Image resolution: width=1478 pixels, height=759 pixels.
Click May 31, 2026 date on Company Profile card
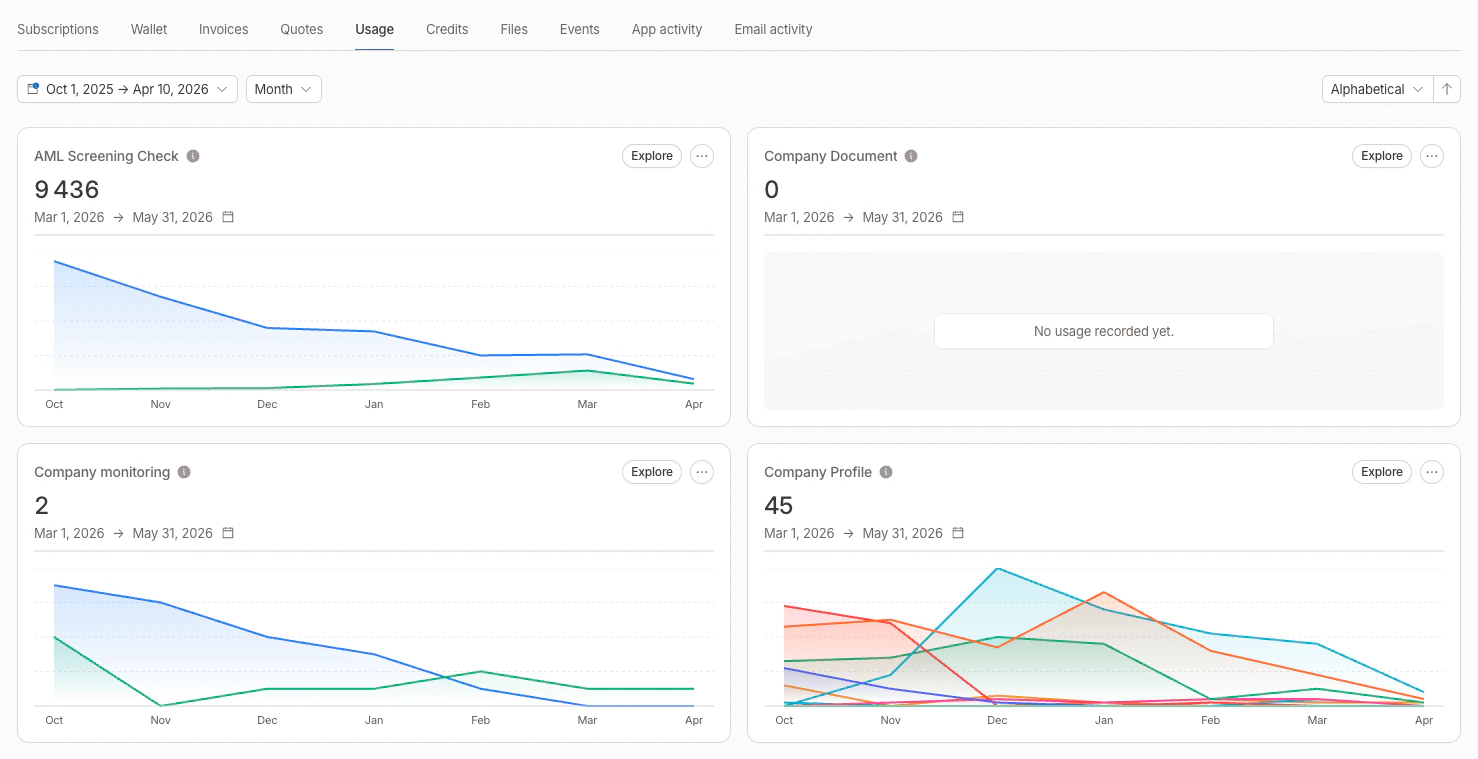click(903, 533)
